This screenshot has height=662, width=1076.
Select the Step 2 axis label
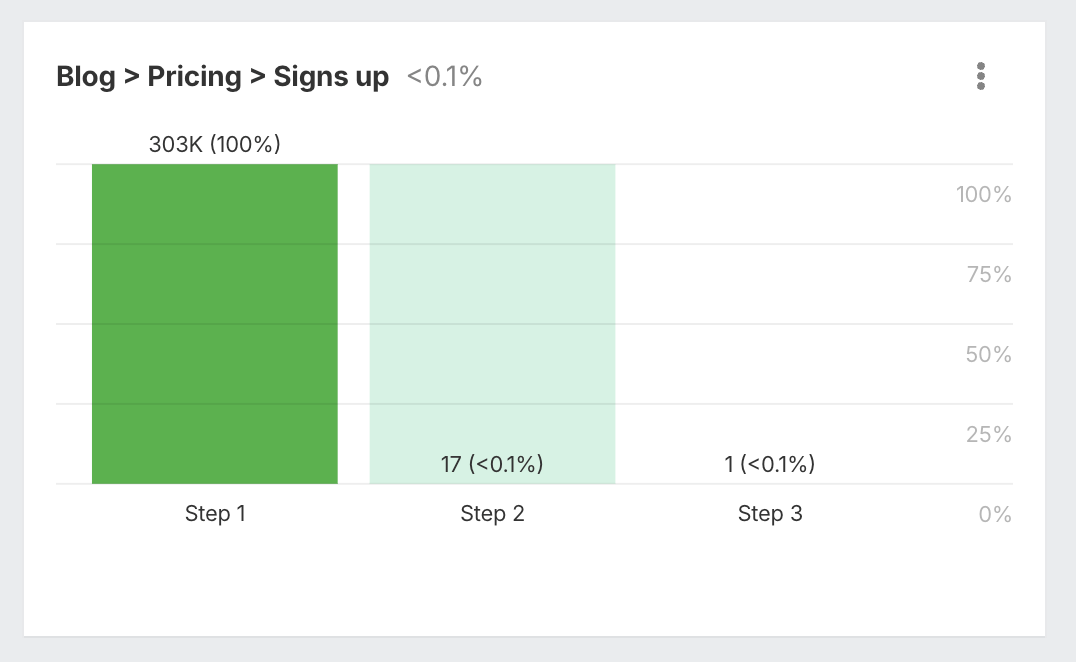(x=492, y=513)
